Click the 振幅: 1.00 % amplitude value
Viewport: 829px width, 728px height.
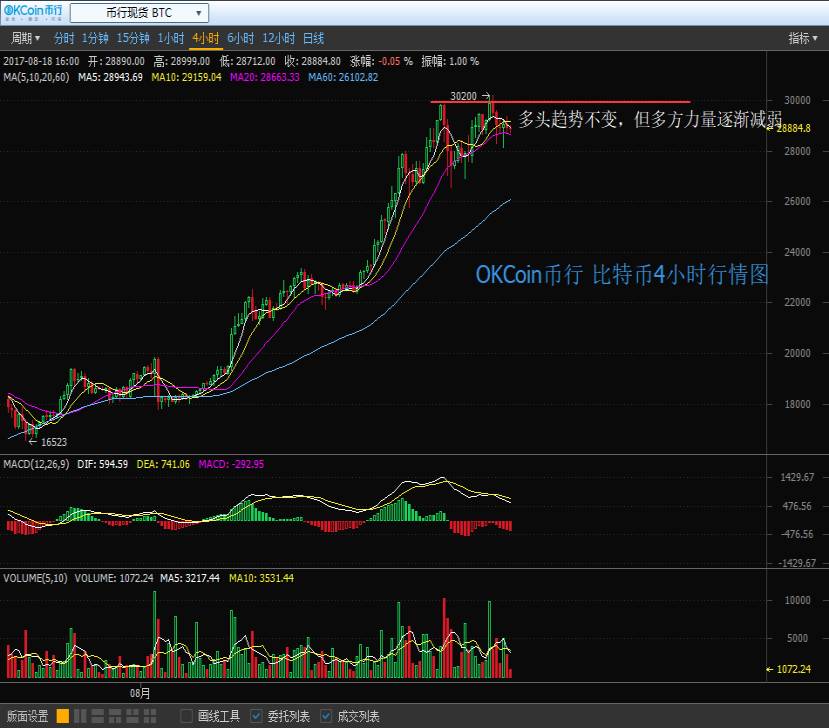pos(450,61)
